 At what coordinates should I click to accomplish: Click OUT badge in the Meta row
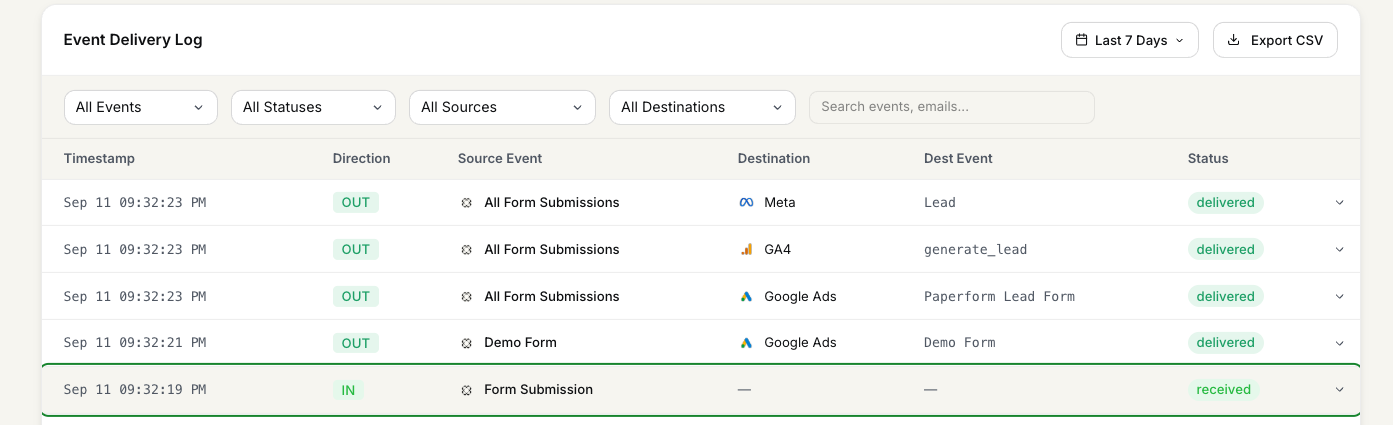[x=356, y=203]
